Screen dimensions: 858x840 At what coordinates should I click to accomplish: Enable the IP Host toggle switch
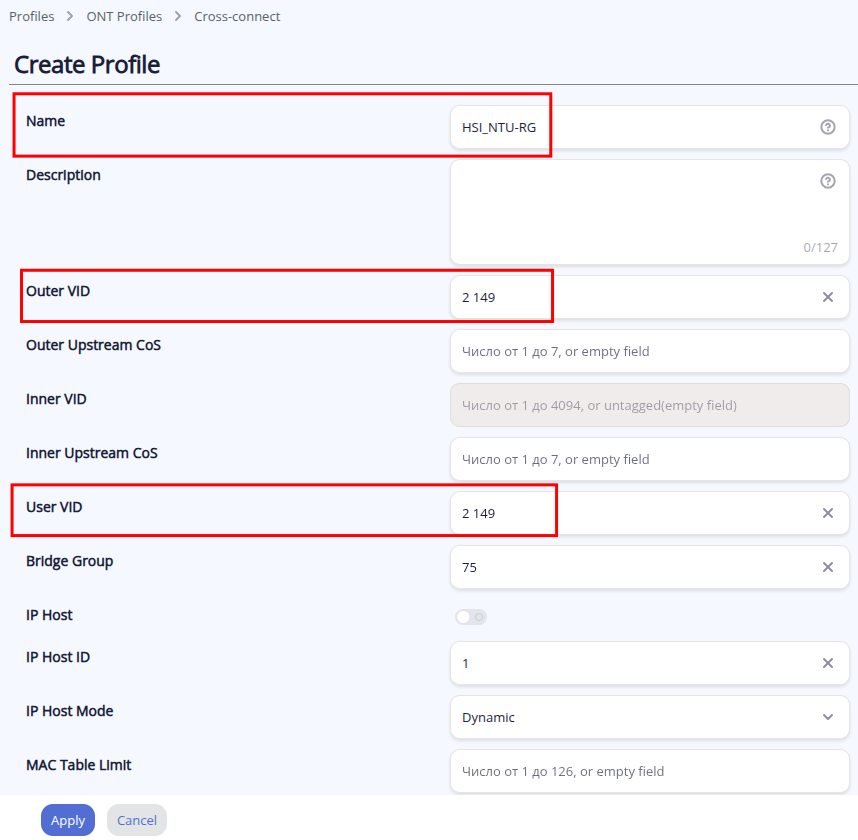[x=471, y=617]
